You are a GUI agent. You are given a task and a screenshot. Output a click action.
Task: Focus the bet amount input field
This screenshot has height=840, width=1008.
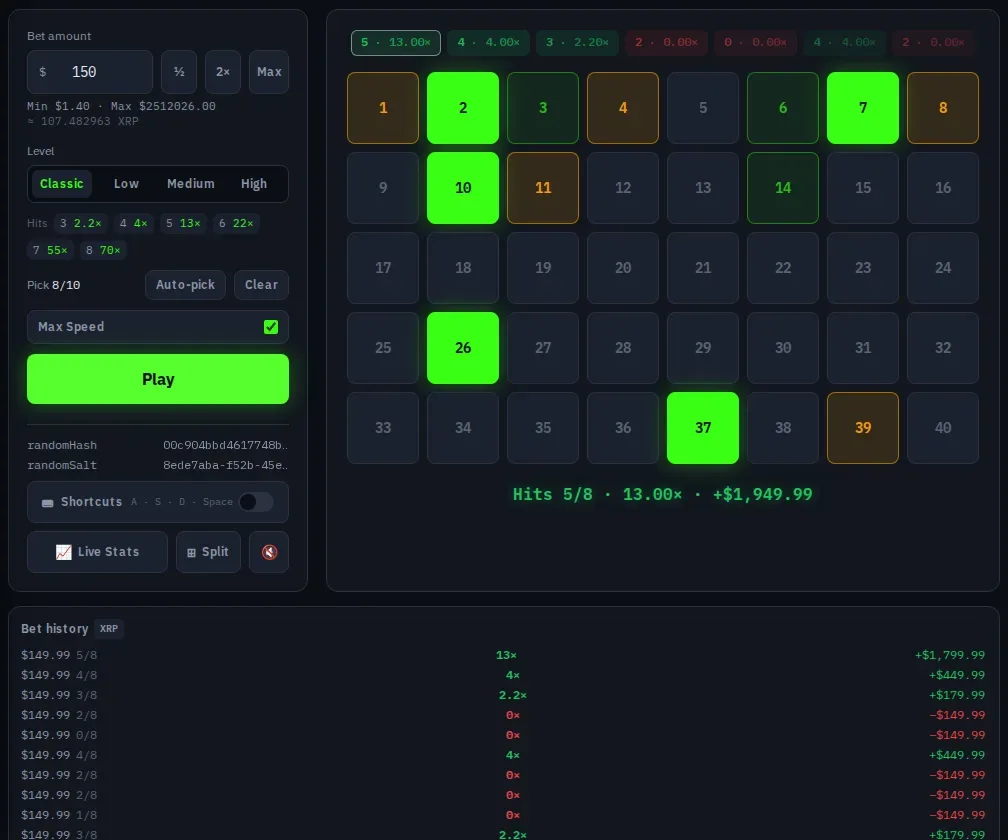[x=90, y=72]
